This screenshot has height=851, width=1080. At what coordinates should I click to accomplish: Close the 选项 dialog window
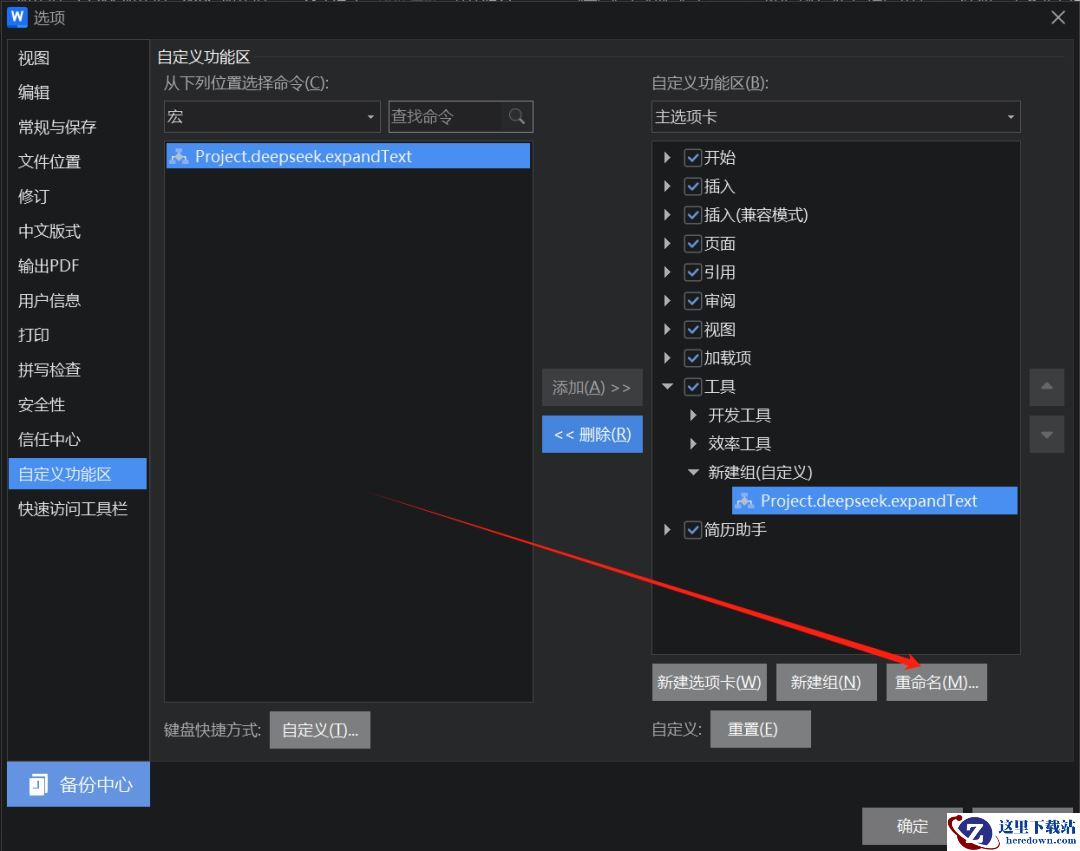[1057, 17]
